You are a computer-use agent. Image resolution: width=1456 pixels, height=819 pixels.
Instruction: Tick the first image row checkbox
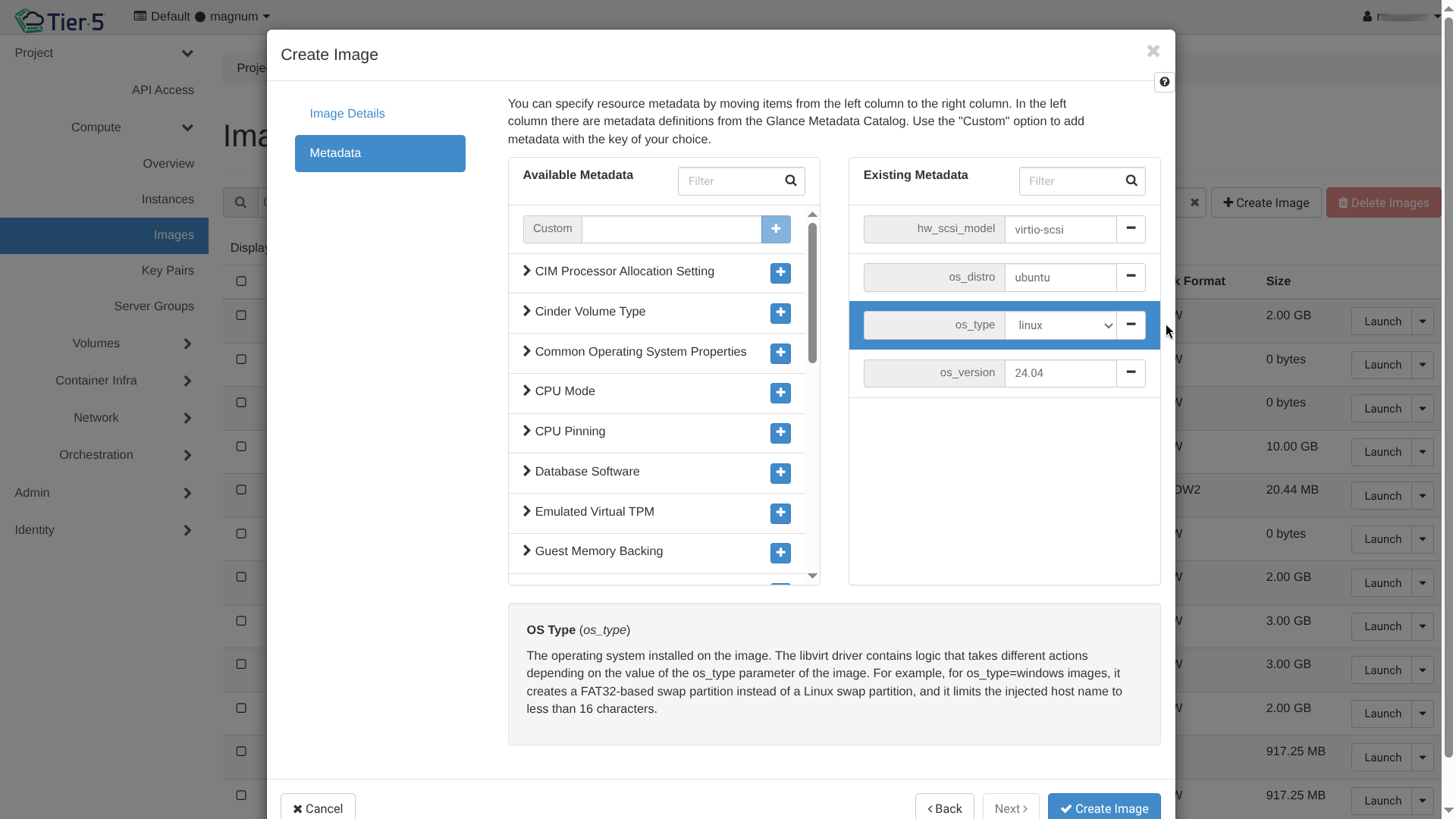point(241,315)
